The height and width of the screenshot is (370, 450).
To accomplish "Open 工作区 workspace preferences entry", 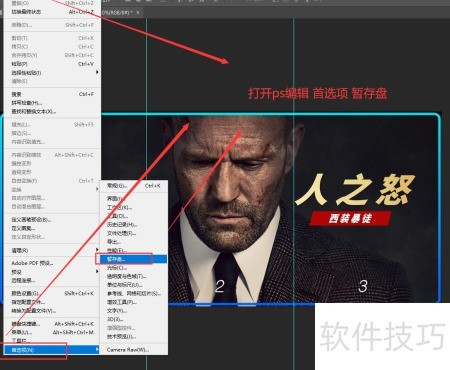I will (133, 207).
